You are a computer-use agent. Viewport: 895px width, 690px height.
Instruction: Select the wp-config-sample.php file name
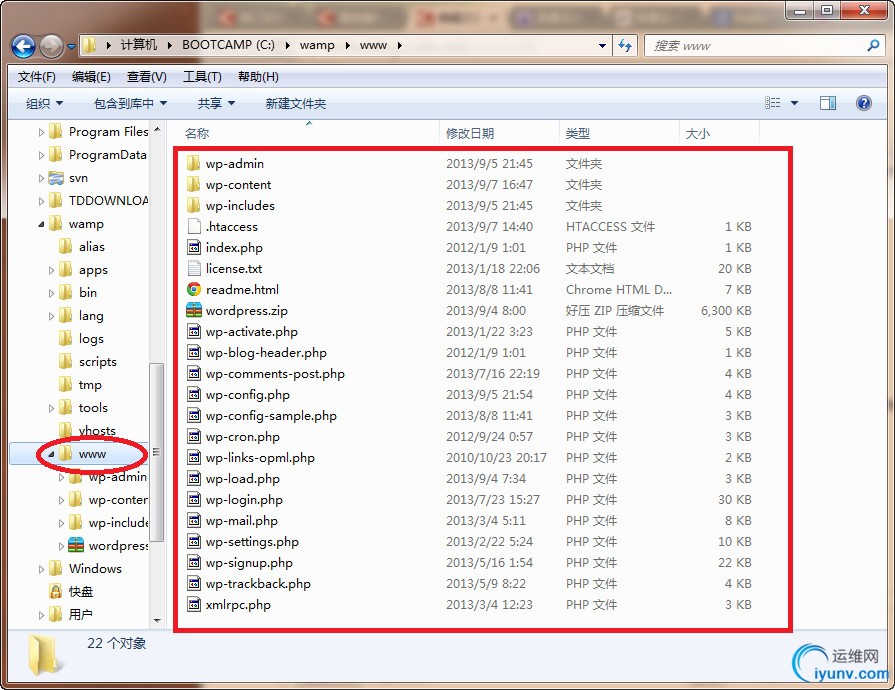click(271, 416)
